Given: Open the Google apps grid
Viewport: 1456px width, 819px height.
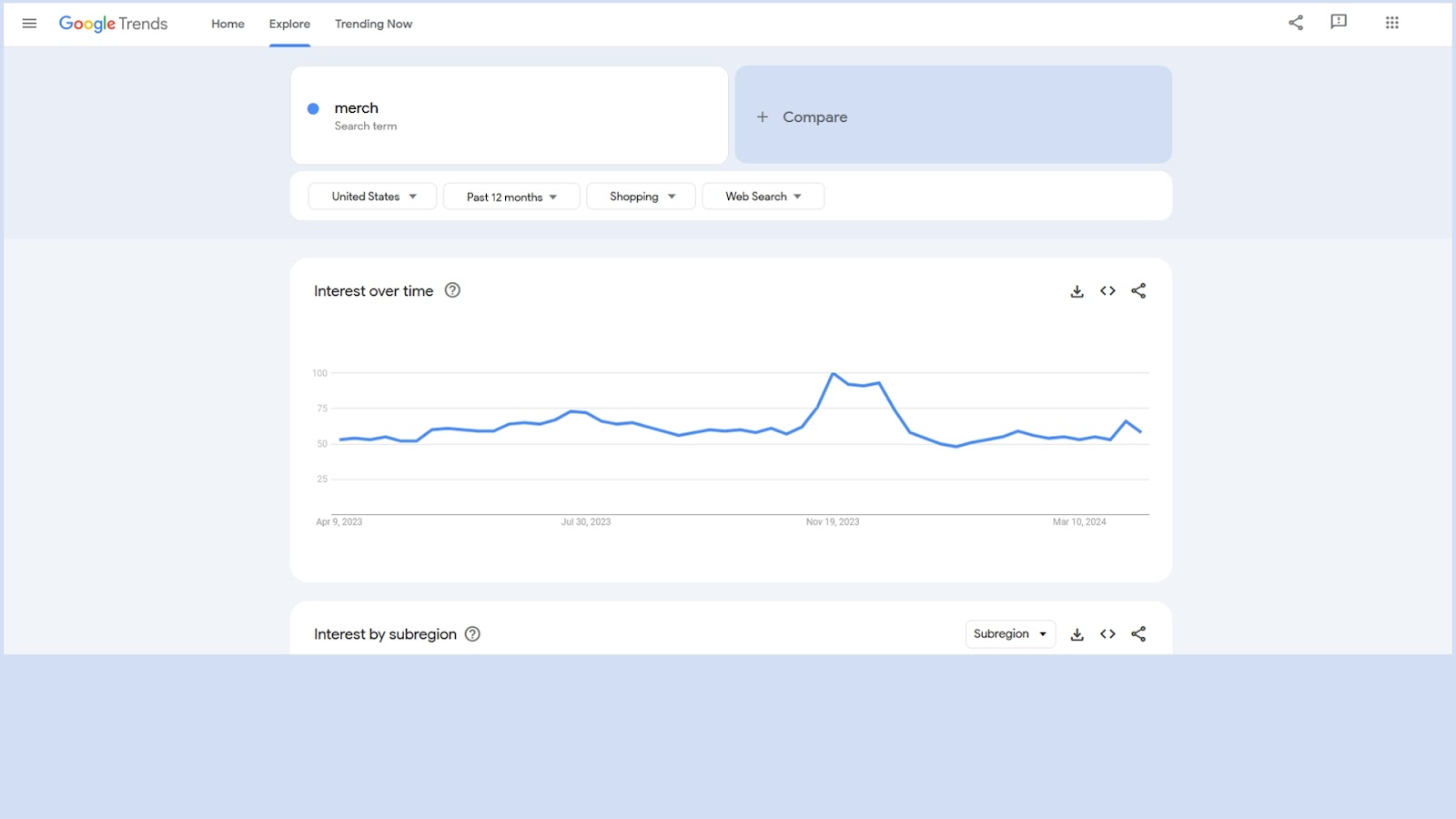Looking at the screenshot, I should (1391, 23).
